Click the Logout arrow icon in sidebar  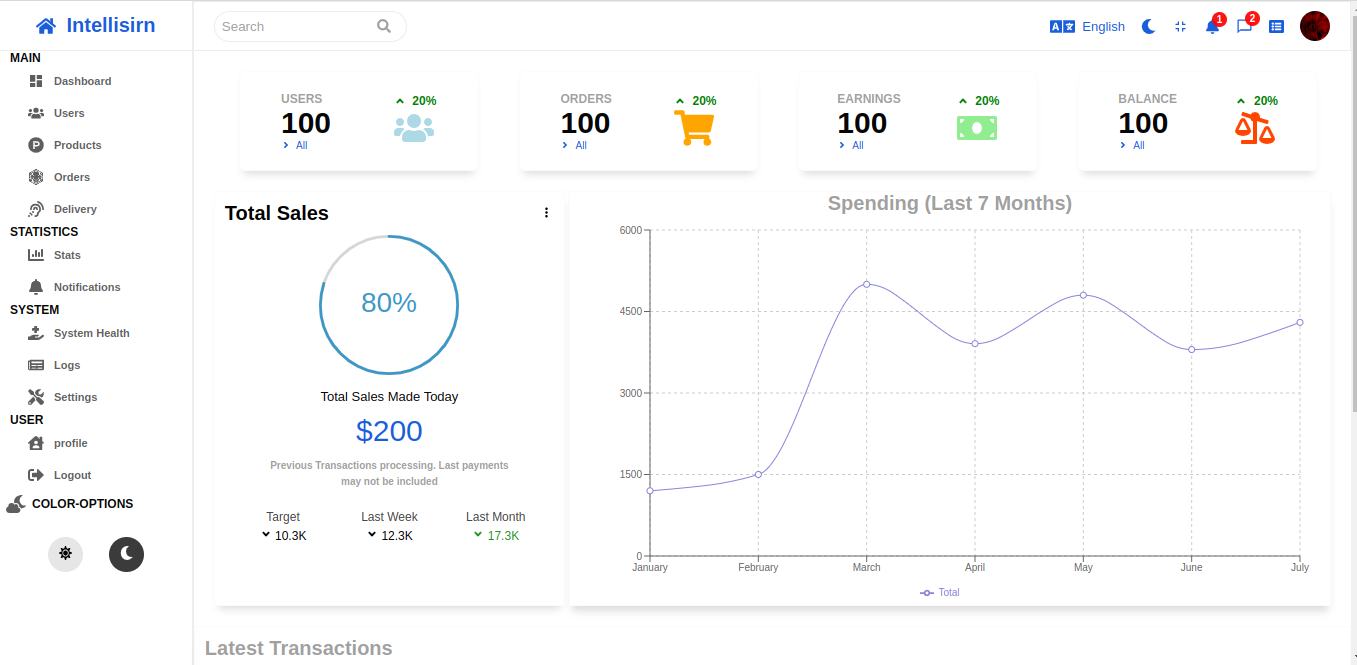point(36,475)
